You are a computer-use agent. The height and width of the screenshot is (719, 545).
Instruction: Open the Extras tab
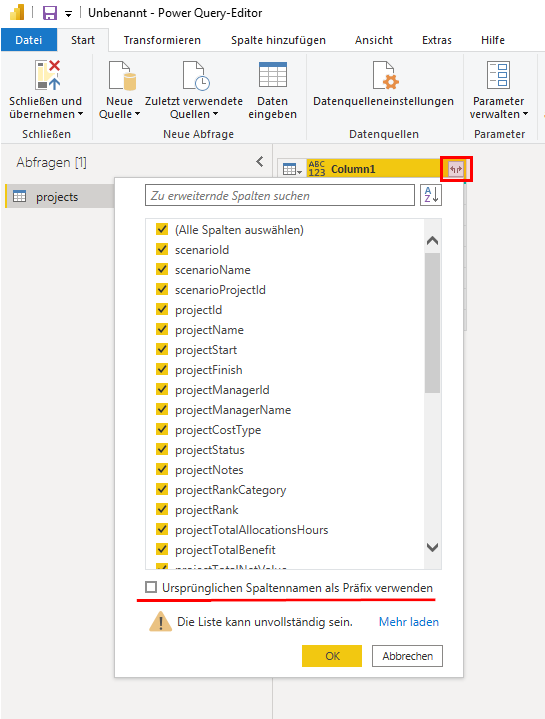[437, 40]
